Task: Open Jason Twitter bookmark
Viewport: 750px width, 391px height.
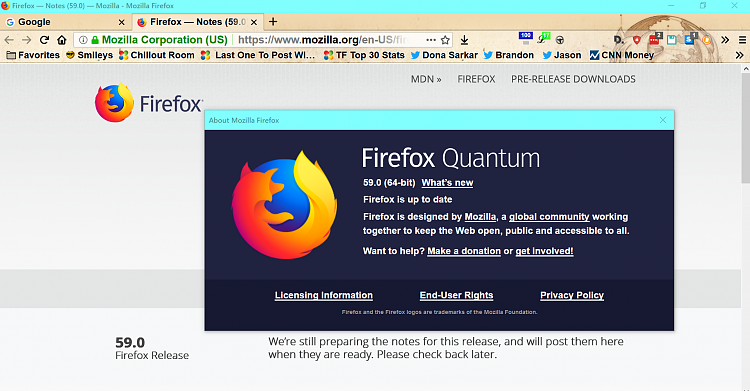Action: coord(562,55)
